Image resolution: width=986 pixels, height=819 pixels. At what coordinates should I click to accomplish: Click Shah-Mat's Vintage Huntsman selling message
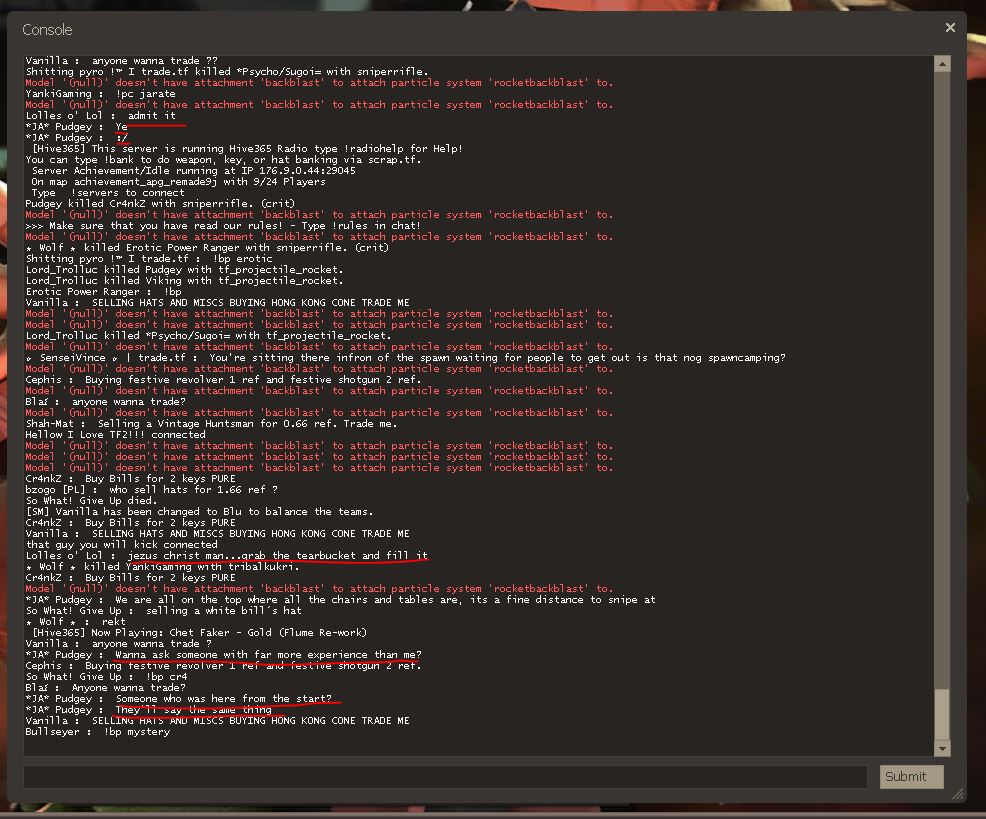tap(211, 424)
